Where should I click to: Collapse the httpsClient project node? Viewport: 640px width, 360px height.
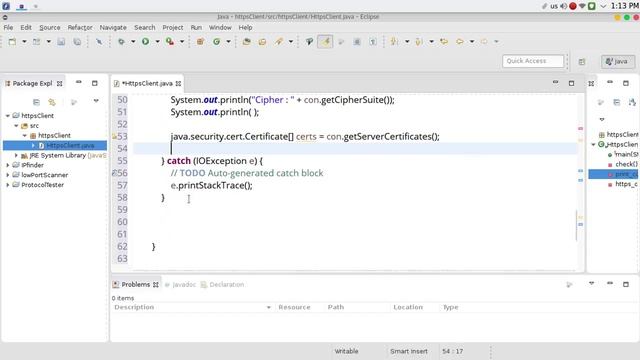[8, 116]
